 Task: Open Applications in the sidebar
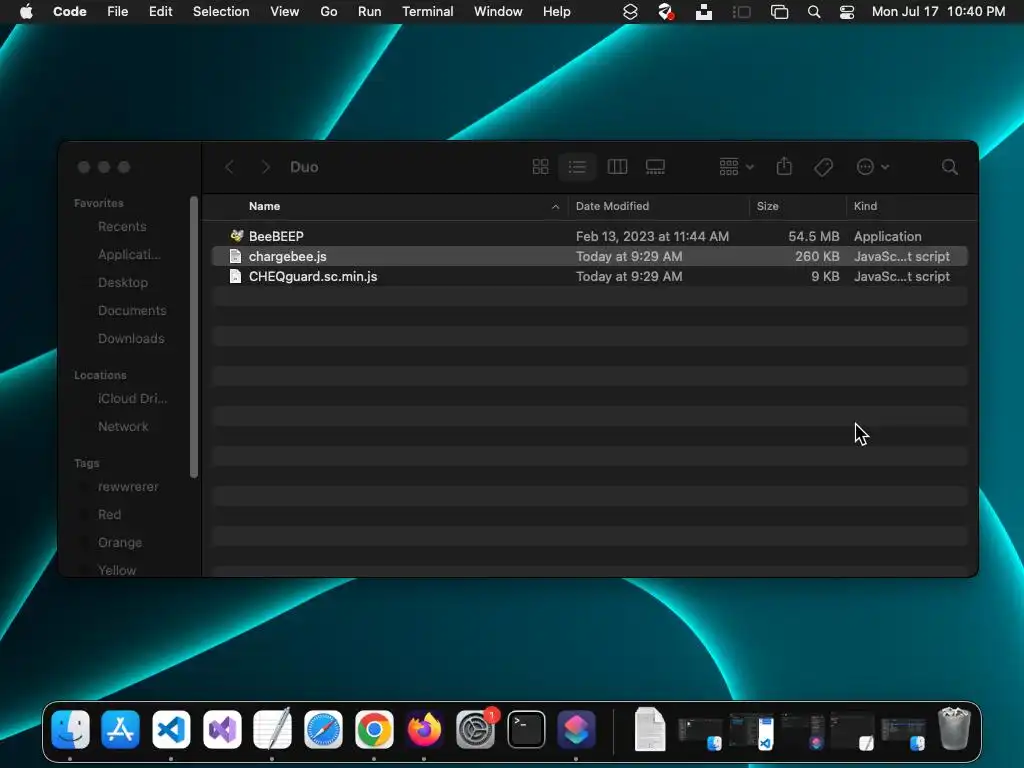129,255
